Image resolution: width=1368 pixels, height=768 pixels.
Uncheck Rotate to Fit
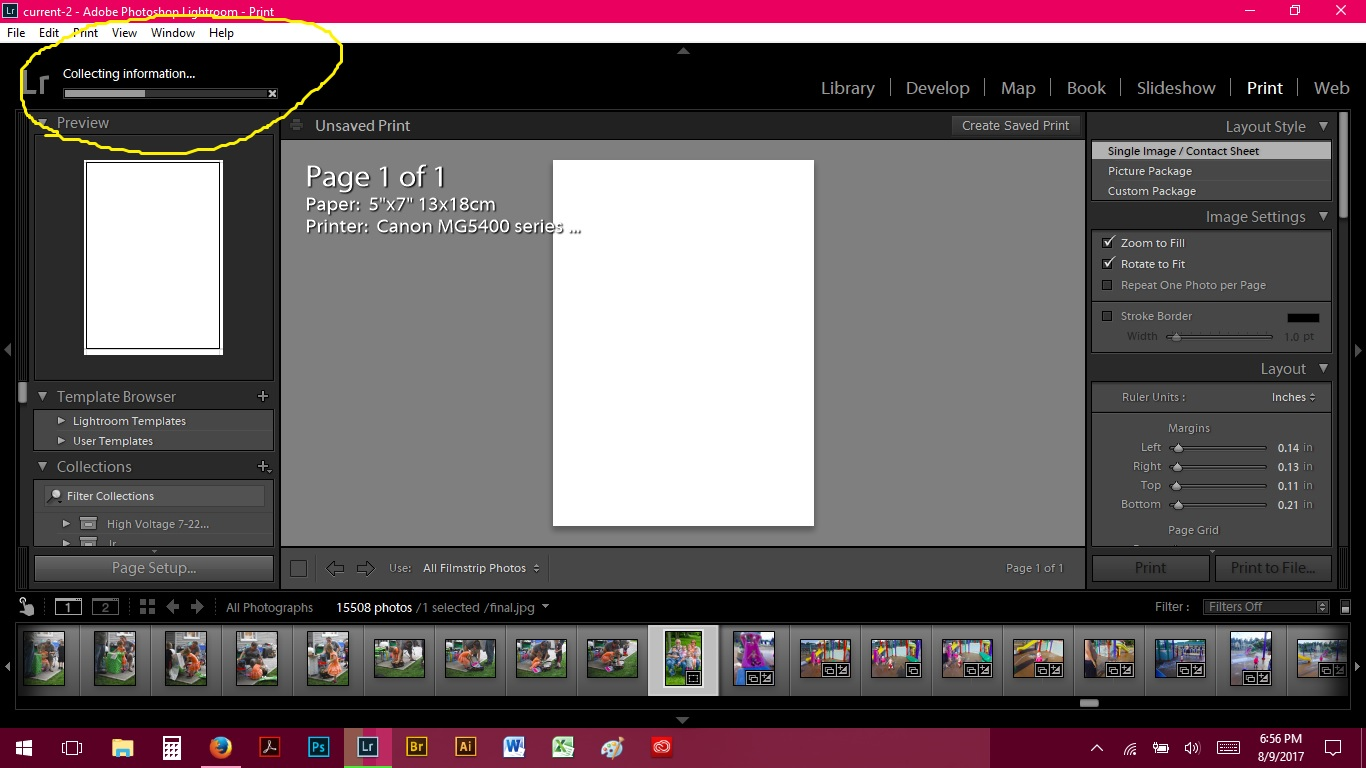(x=1109, y=263)
